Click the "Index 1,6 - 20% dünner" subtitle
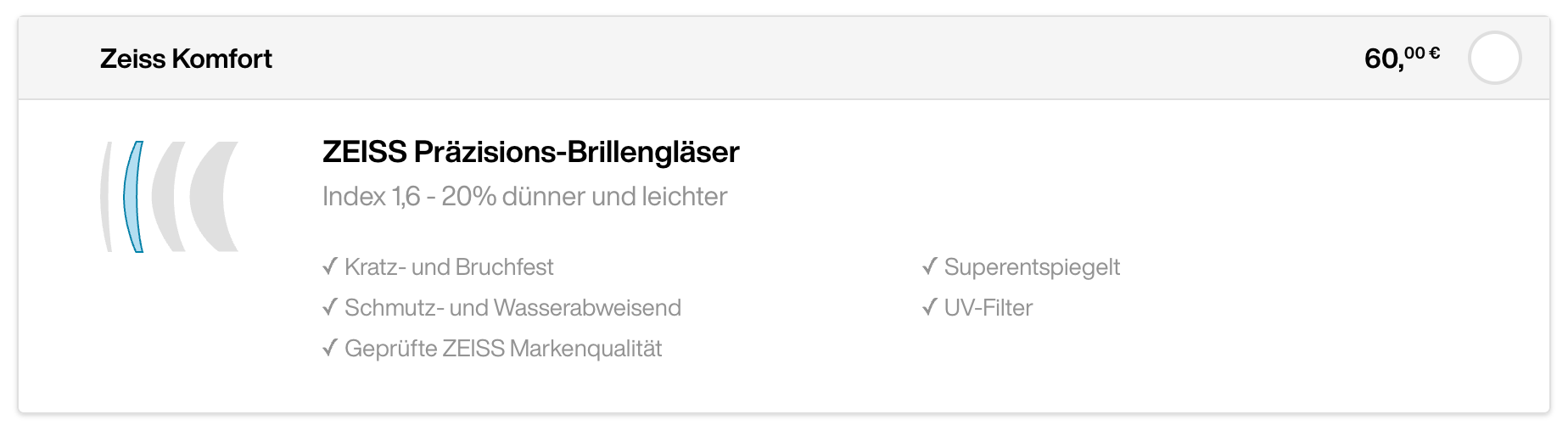The image size is (1568, 431). coord(524,196)
